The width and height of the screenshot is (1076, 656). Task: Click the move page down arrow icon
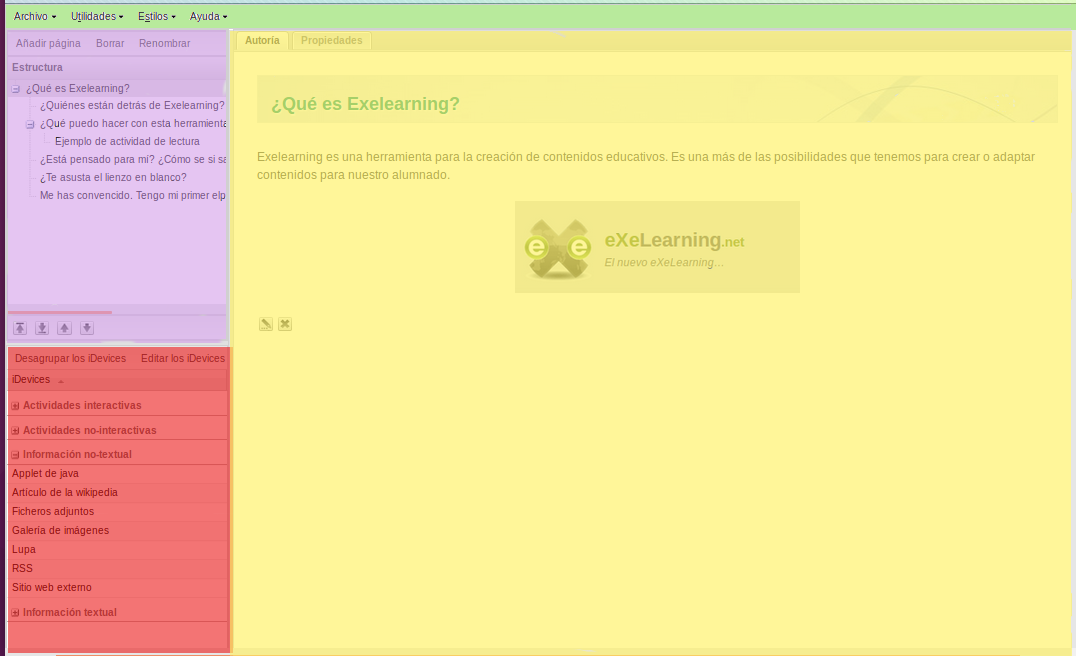click(87, 328)
